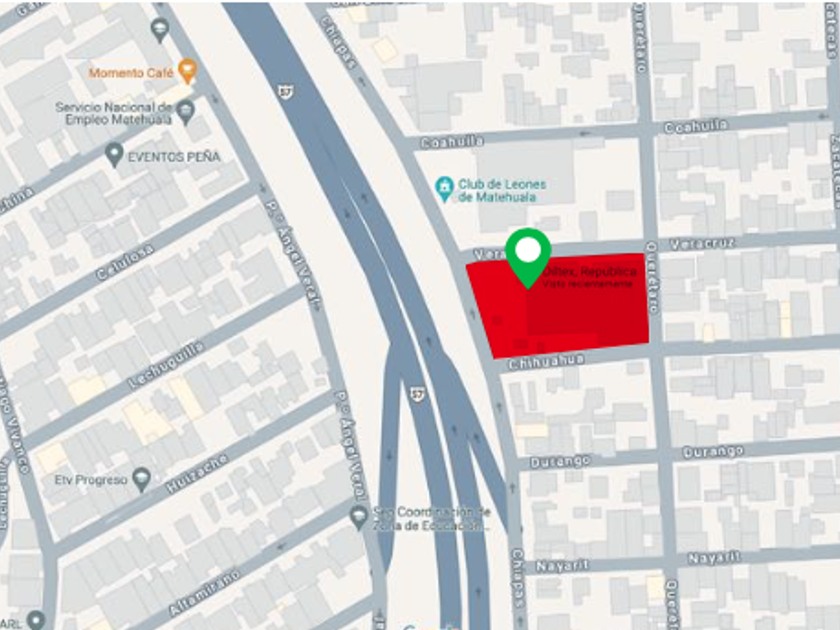Select the Chihuahua street label

pos(546,362)
